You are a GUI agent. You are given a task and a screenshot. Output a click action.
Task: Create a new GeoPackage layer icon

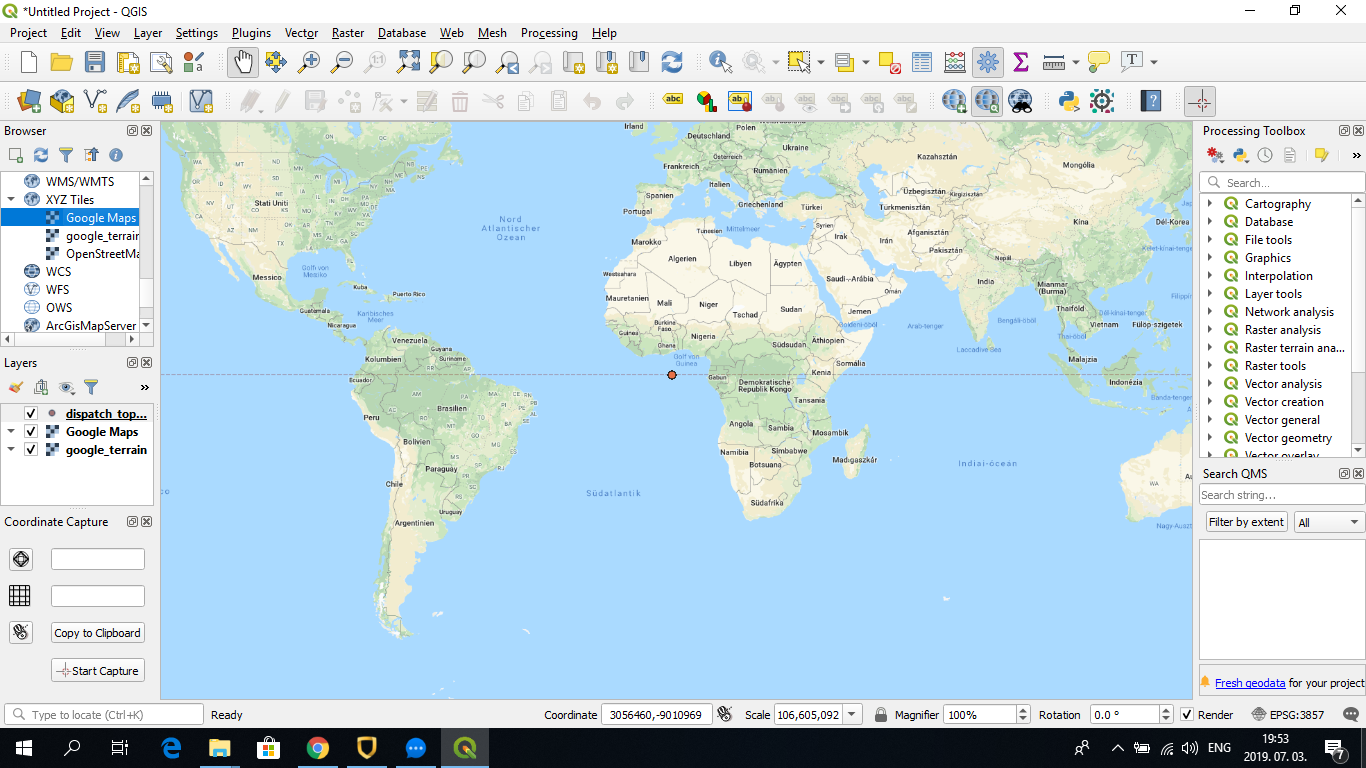62,101
